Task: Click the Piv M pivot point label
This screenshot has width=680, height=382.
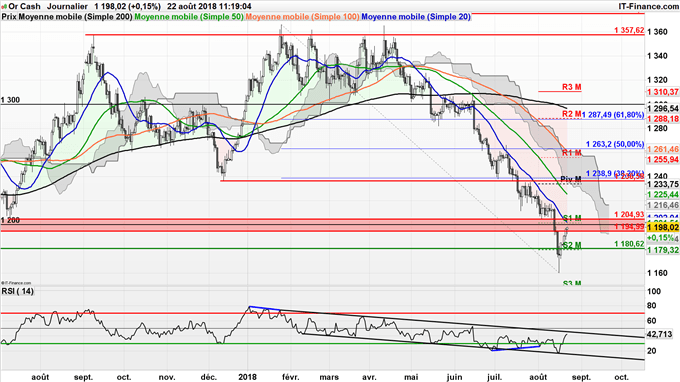Action: click(571, 179)
